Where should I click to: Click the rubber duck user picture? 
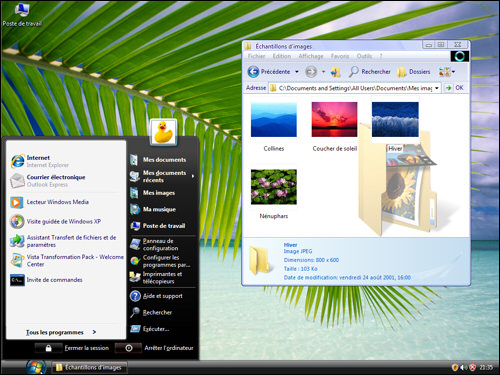[163, 132]
